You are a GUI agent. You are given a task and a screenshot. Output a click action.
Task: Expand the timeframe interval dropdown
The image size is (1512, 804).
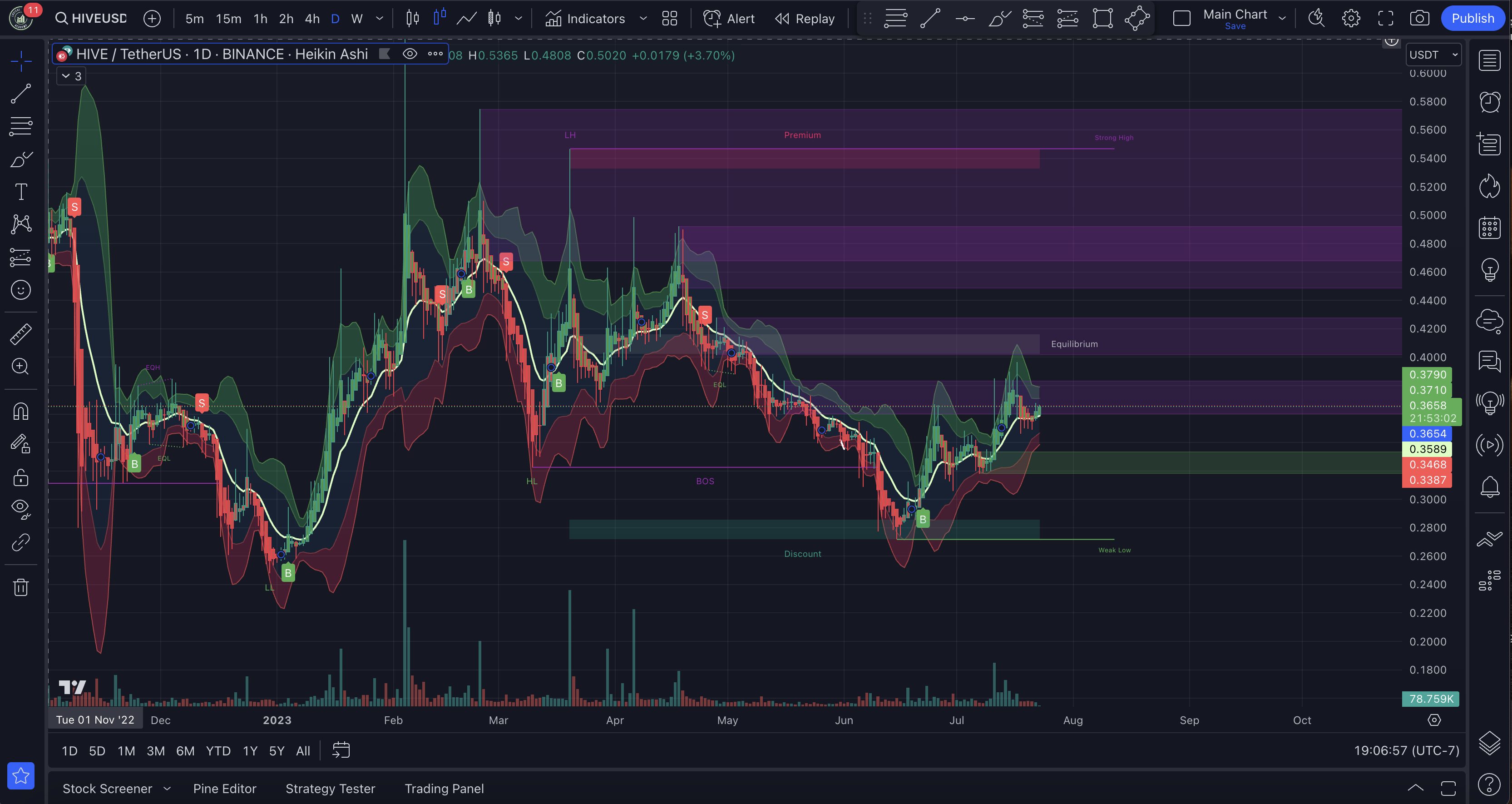tap(380, 19)
